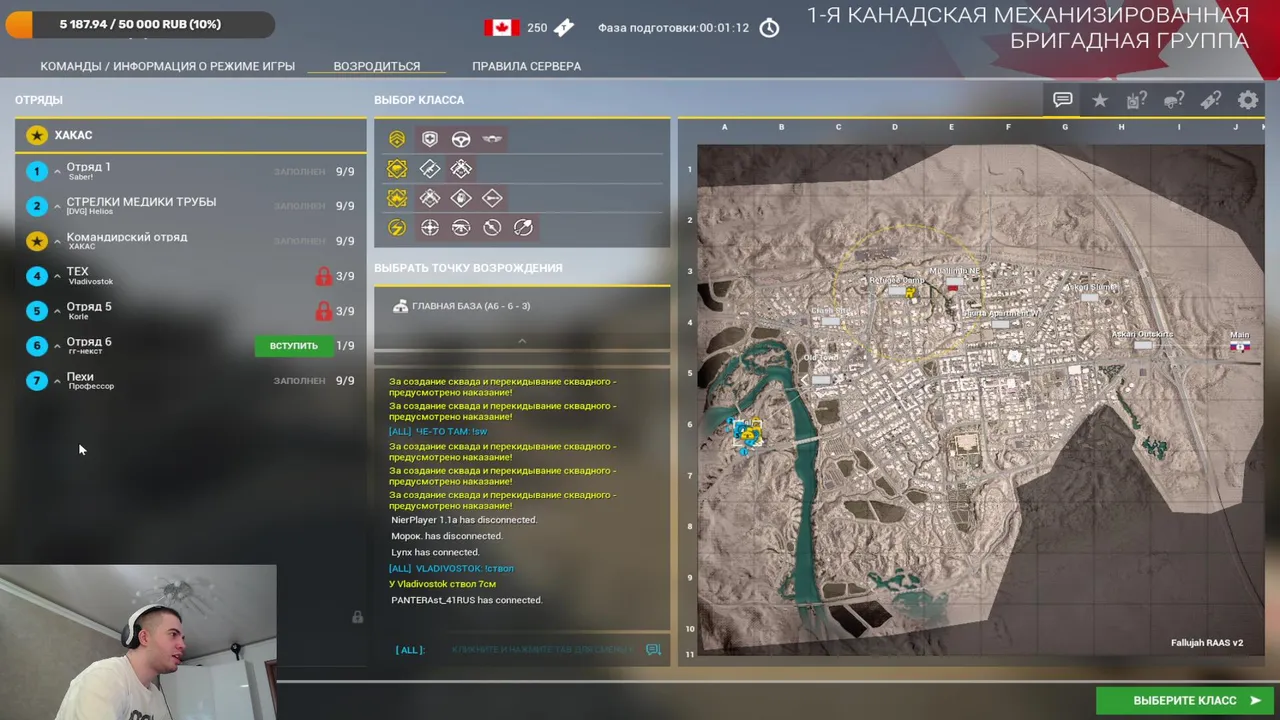This screenshot has height=720, width=1280.
Task: Click the Refugee Camp label on map
Action: click(896, 280)
